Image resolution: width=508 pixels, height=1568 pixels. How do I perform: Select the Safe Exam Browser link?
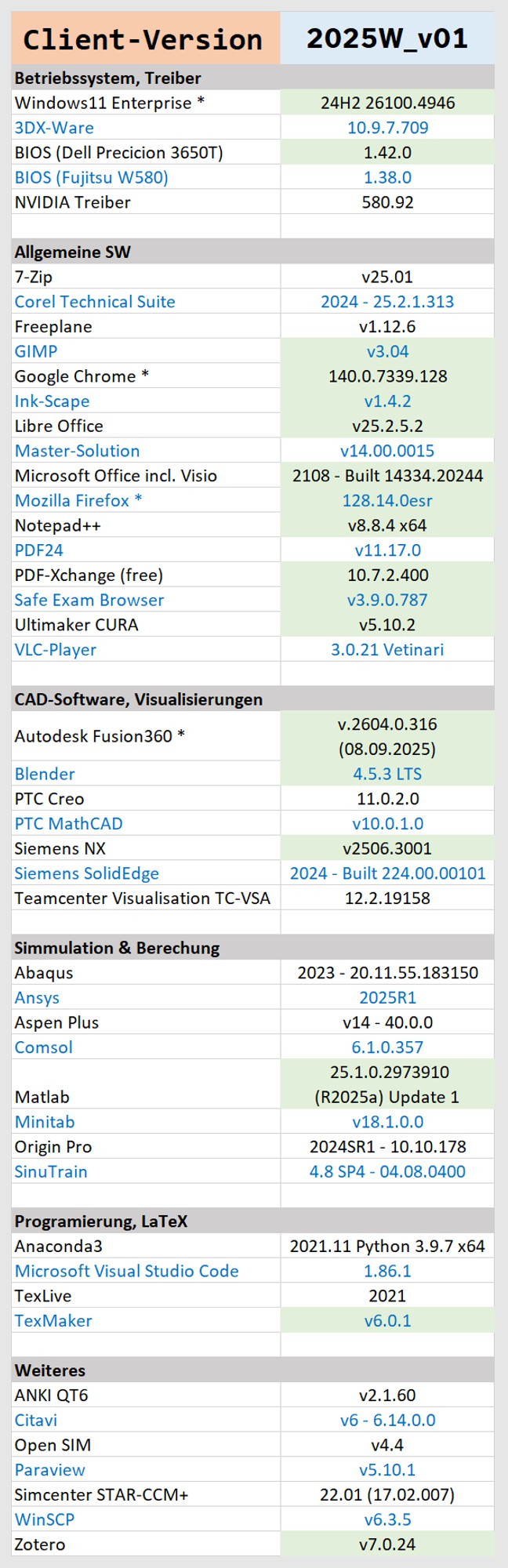tap(89, 600)
